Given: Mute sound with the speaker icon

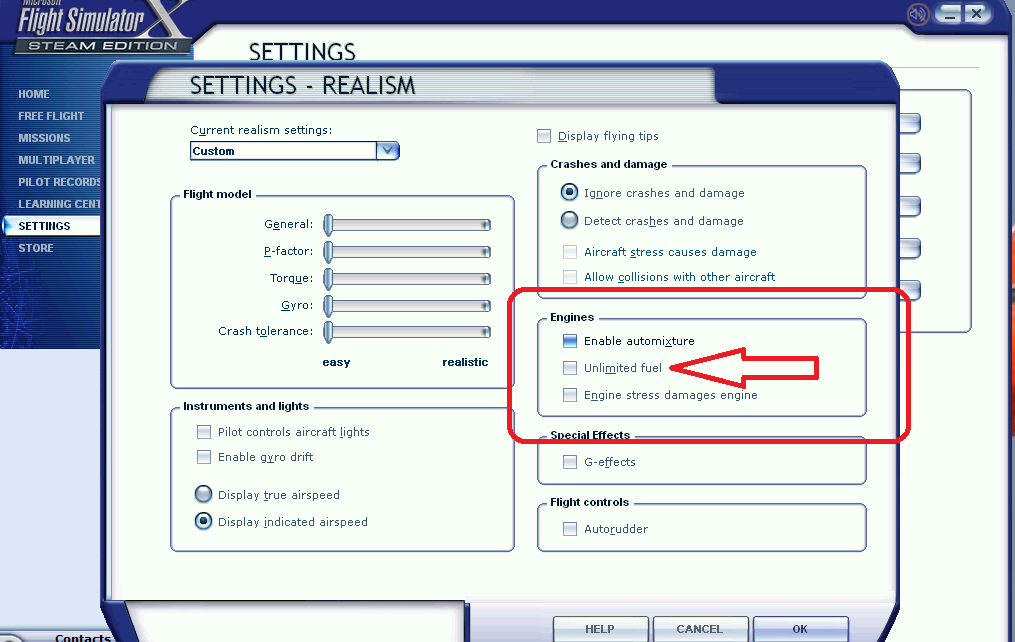Looking at the screenshot, I should point(918,14).
